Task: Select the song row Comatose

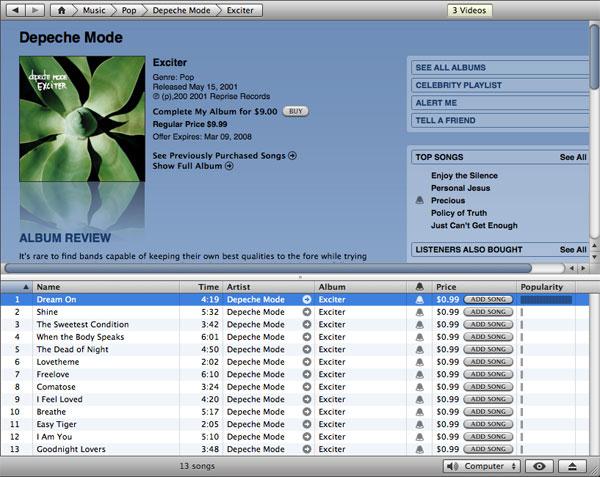Action: click(x=295, y=387)
